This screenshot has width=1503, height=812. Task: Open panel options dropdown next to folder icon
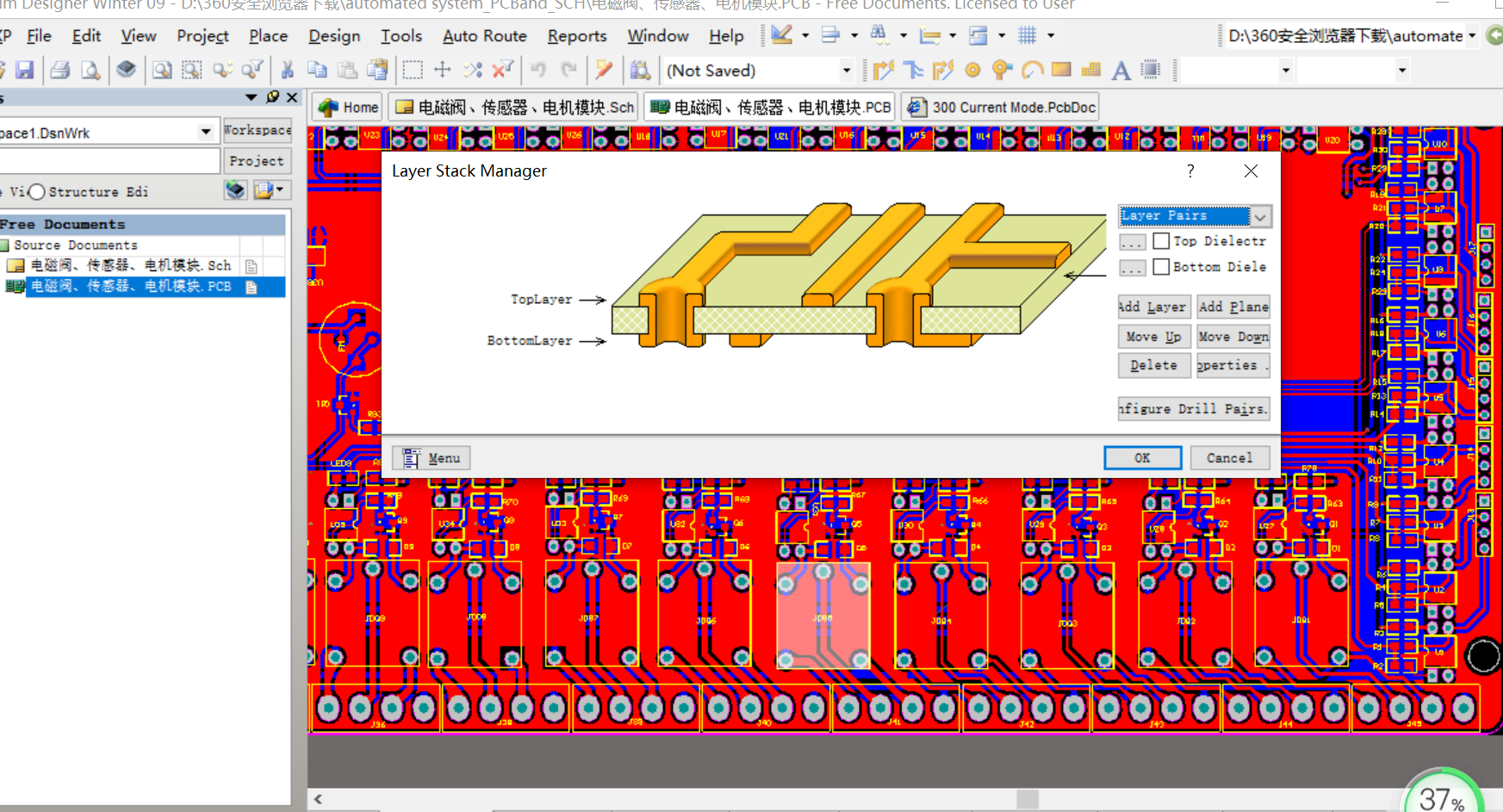280,189
